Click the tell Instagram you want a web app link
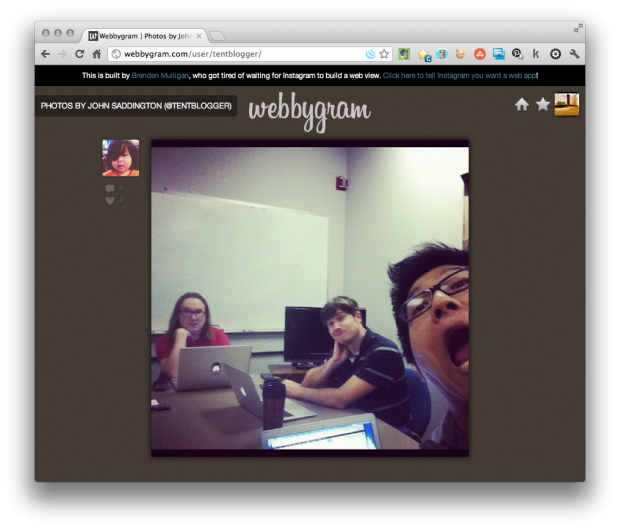The width and height of the screenshot is (620, 530). click(459, 76)
